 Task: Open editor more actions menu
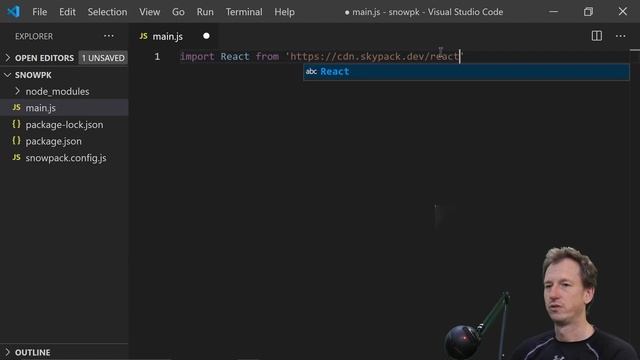pyautogui.click(x=620, y=36)
